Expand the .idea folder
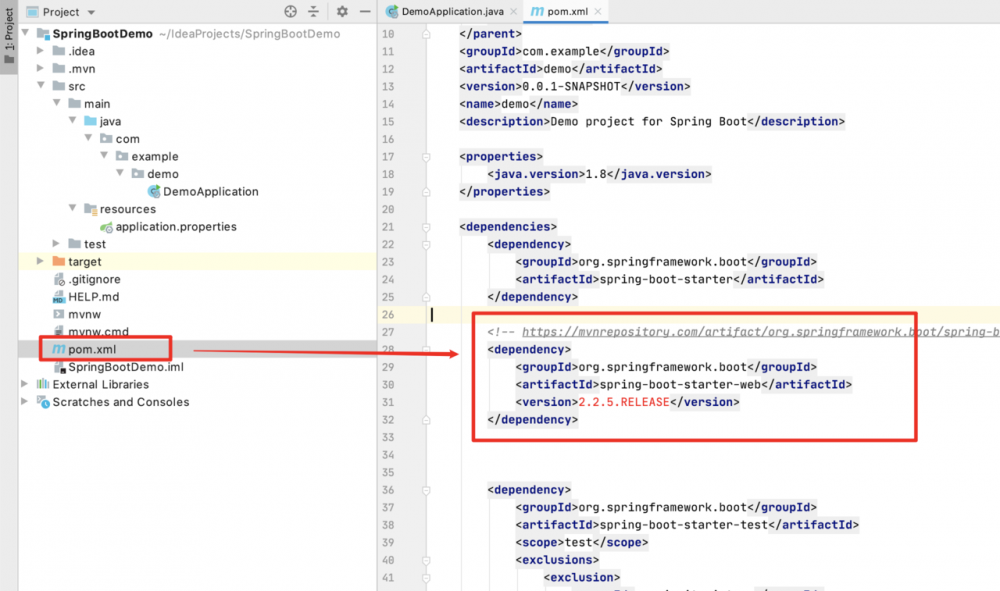1000x591 pixels. [x=40, y=50]
